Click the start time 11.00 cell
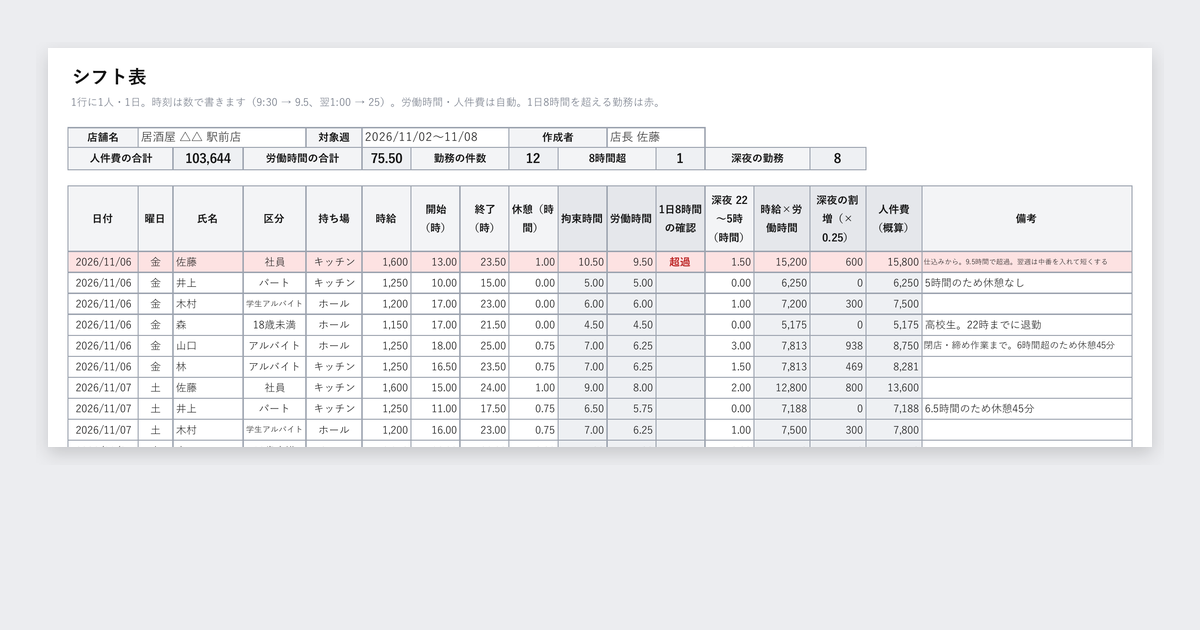Viewport: 1200px width, 630px height. [435, 409]
